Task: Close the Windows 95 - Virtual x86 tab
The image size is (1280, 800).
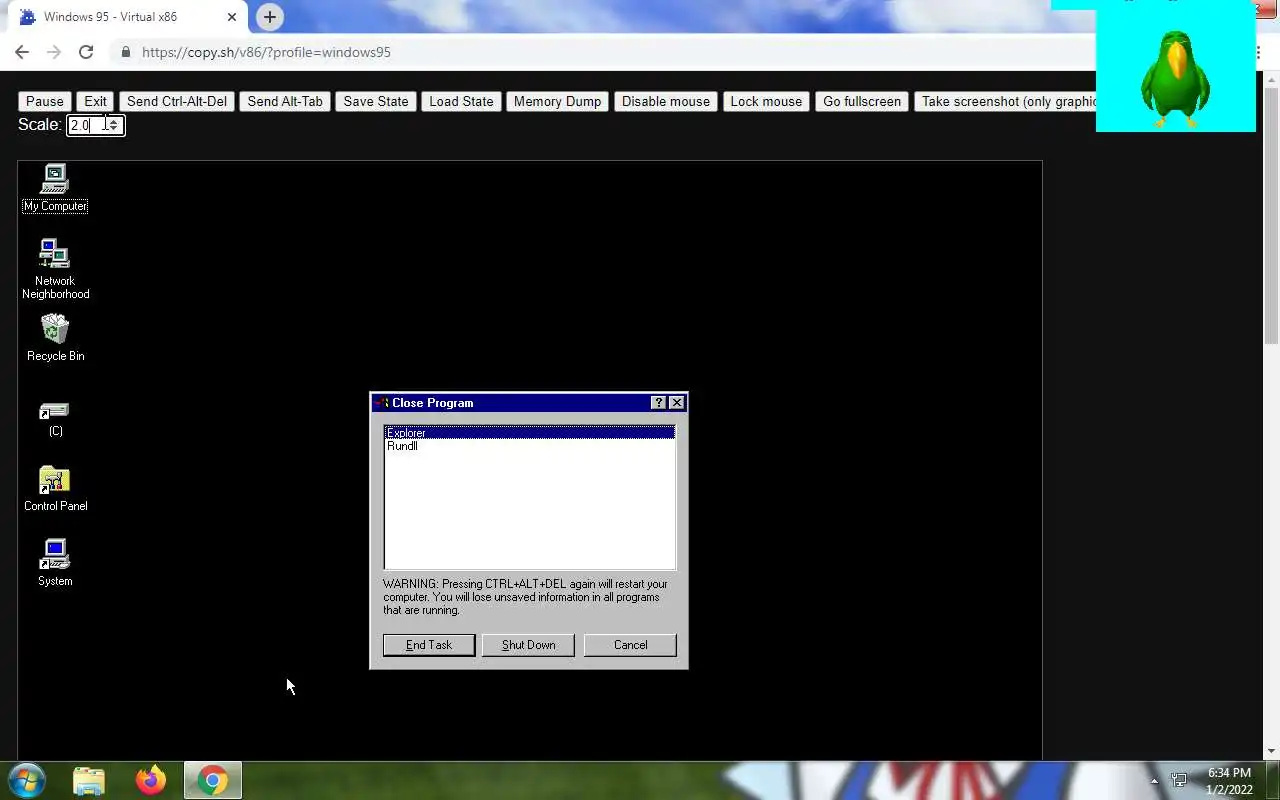Action: coord(232,17)
